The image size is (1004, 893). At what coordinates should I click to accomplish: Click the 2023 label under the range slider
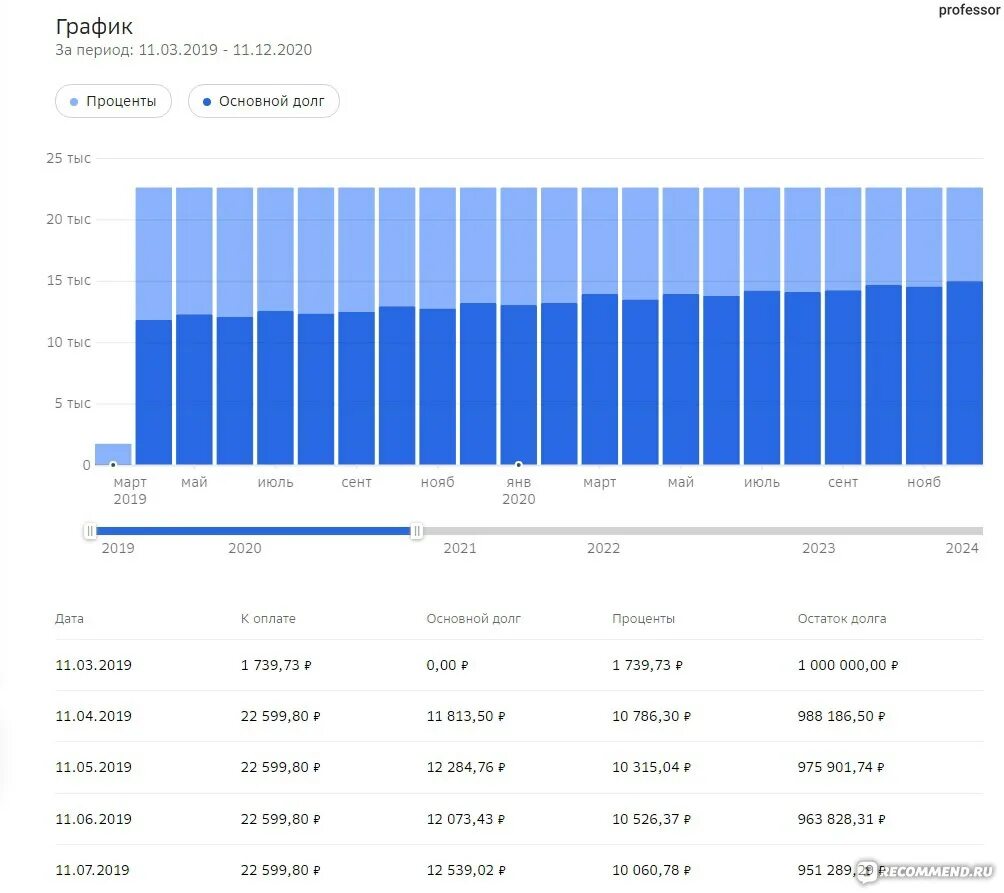(818, 548)
